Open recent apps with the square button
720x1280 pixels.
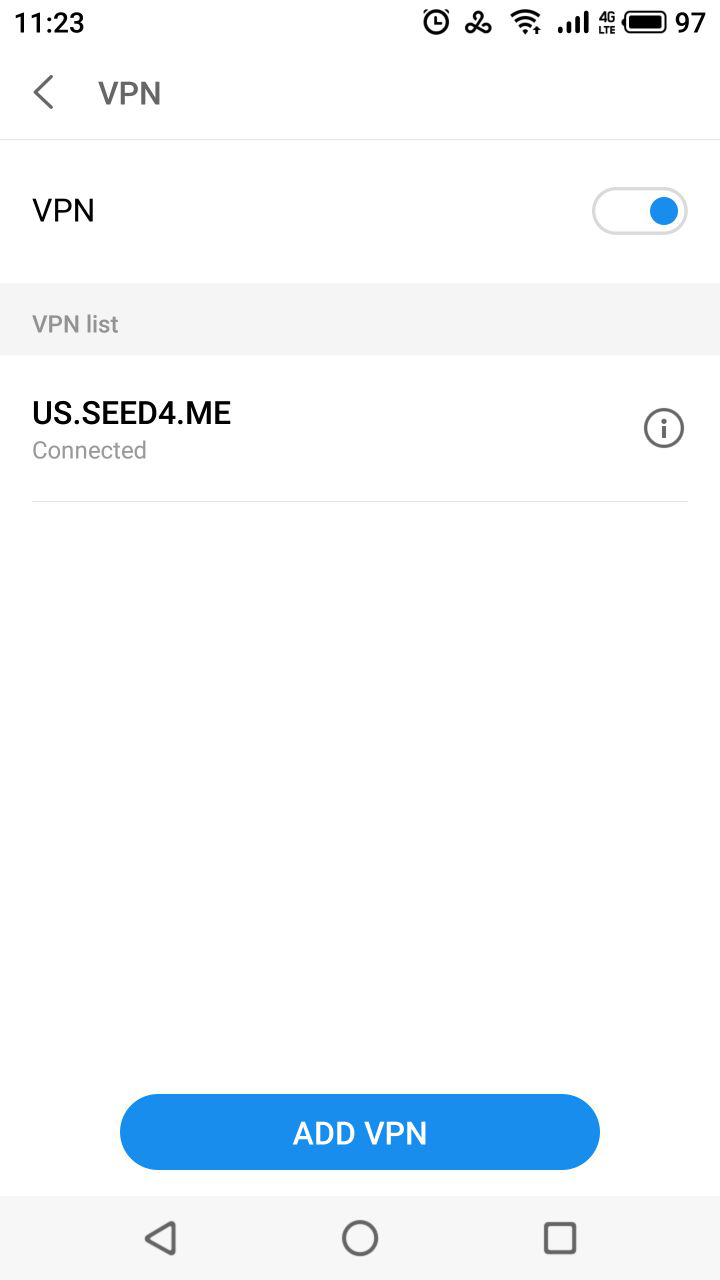pyautogui.click(x=559, y=1238)
